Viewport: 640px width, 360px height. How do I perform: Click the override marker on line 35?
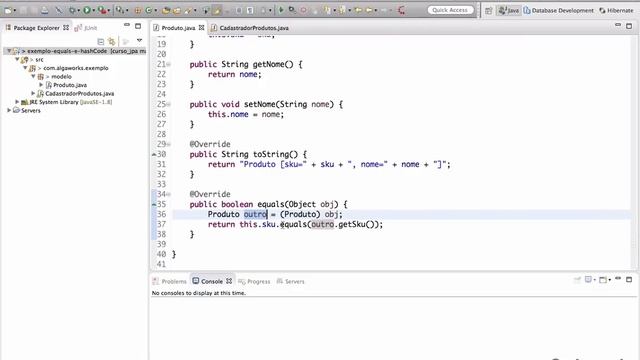coord(154,204)
